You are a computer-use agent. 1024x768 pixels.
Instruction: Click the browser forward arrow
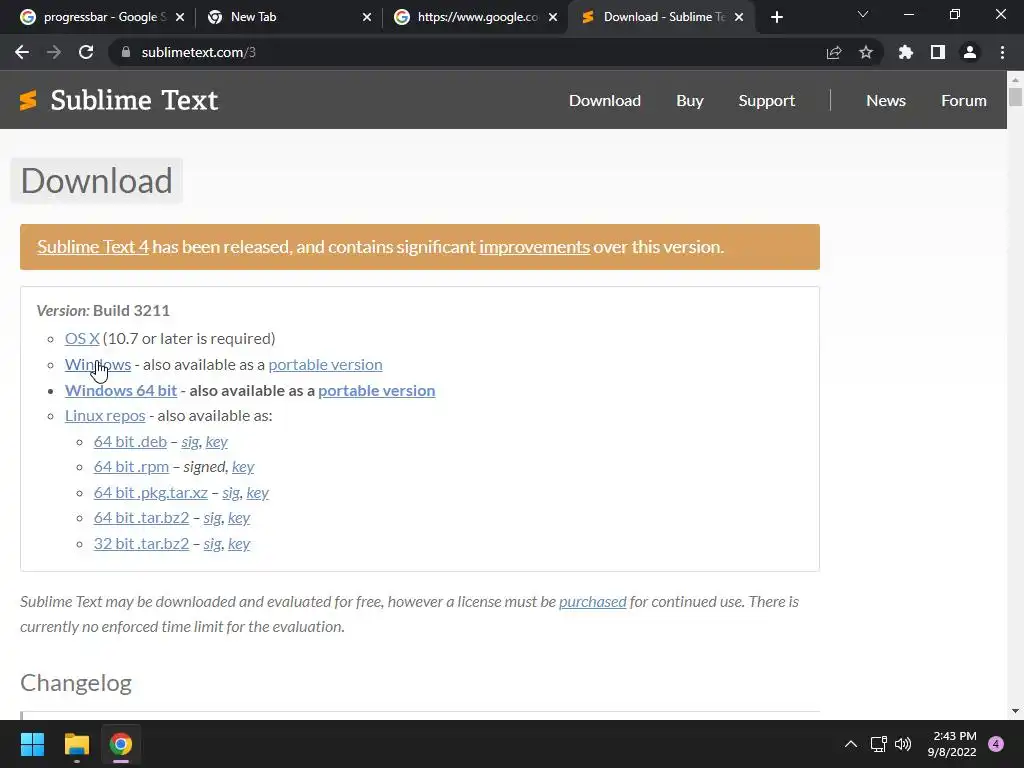(x=54, y=52)
